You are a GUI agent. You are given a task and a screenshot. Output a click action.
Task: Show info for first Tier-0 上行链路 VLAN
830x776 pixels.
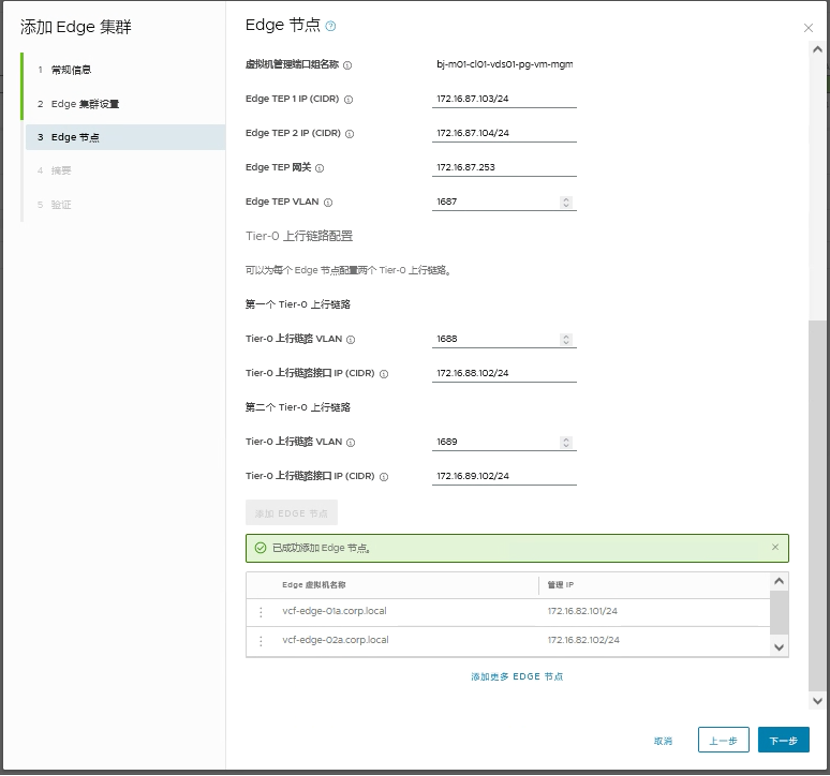coord(350,340)
